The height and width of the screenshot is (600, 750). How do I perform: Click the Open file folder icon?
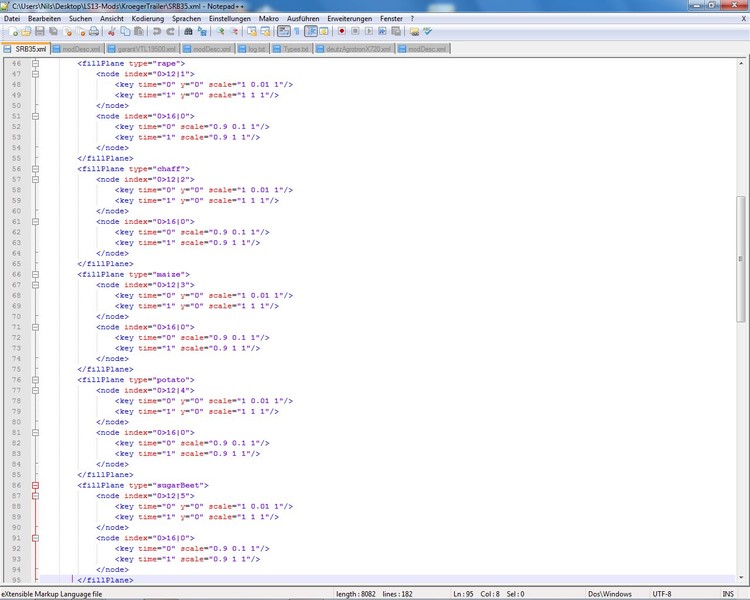(26, 32)
